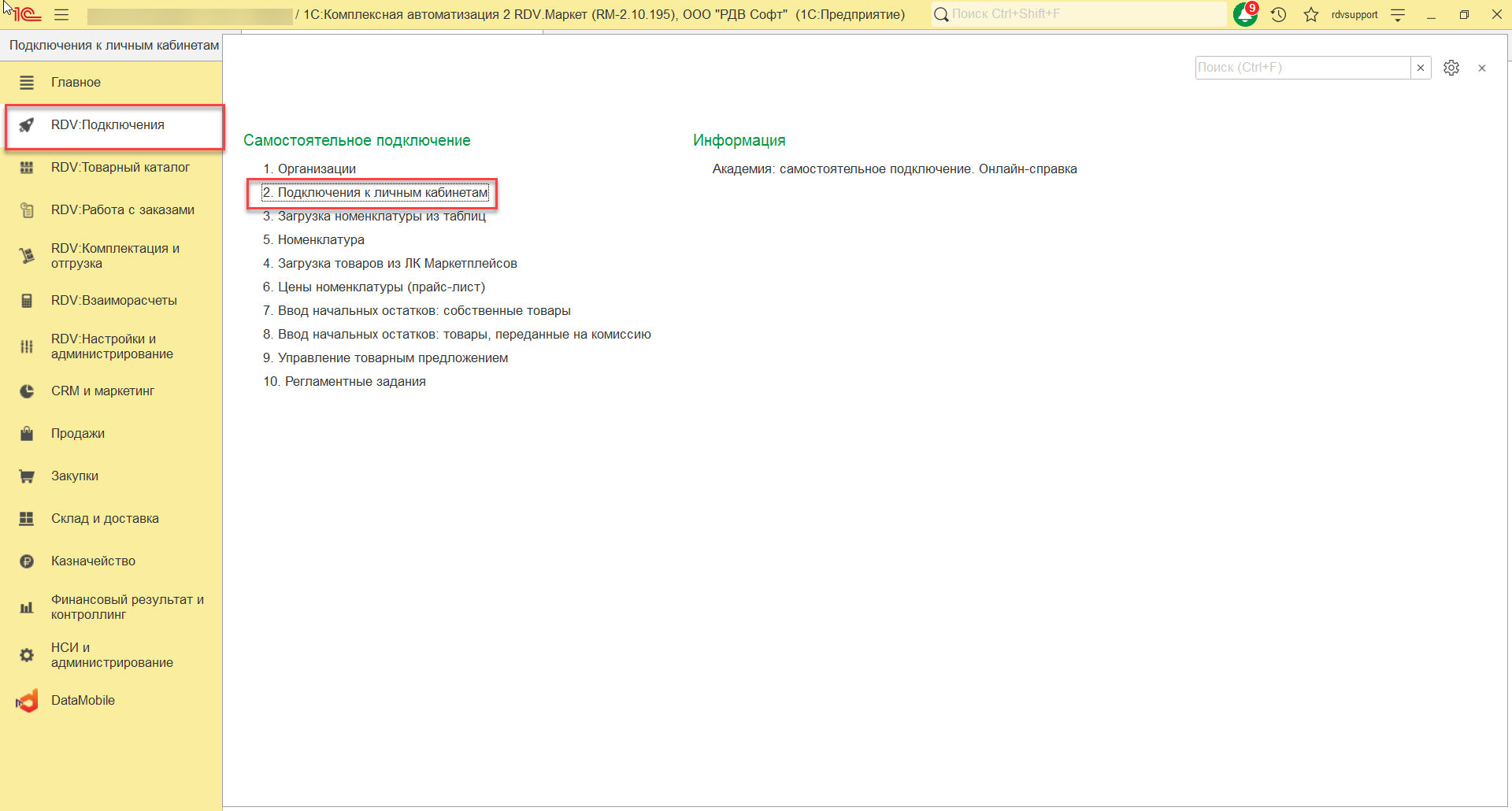
Task: Click the rocket icon for RDV:Подключения
Action: [27, 125]
